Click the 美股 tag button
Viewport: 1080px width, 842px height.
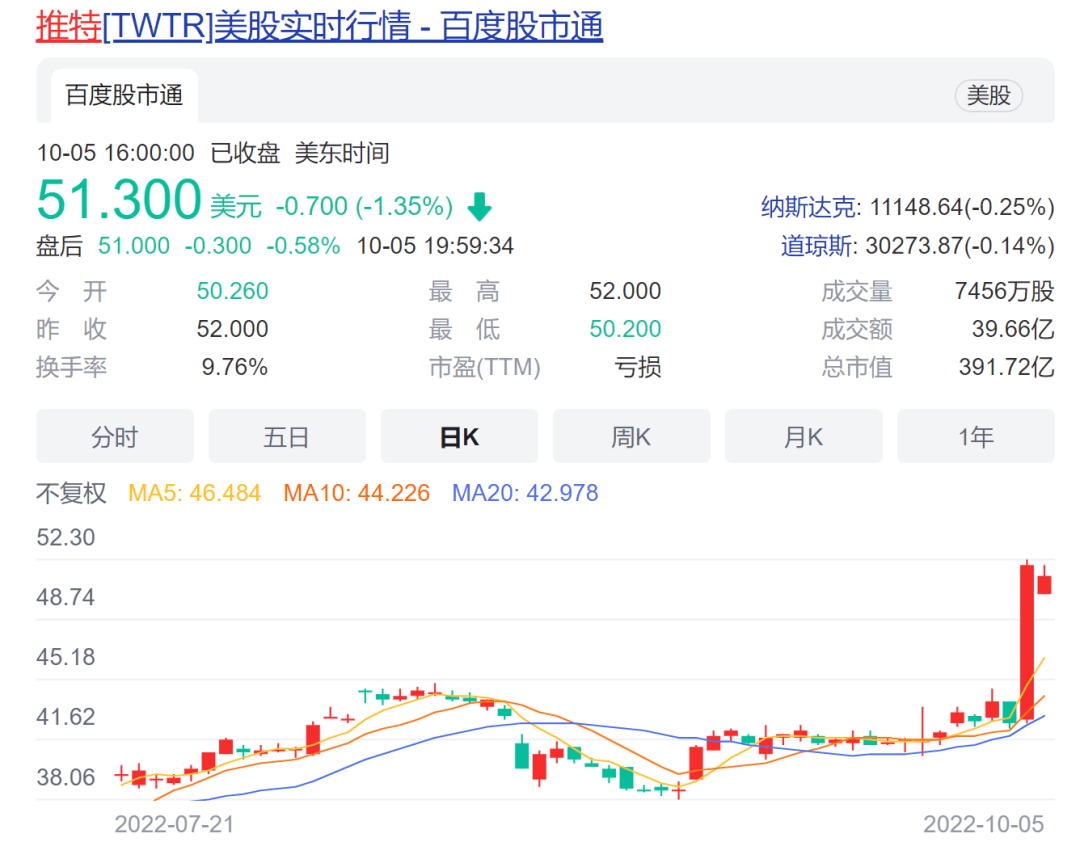tap(988, 95)
